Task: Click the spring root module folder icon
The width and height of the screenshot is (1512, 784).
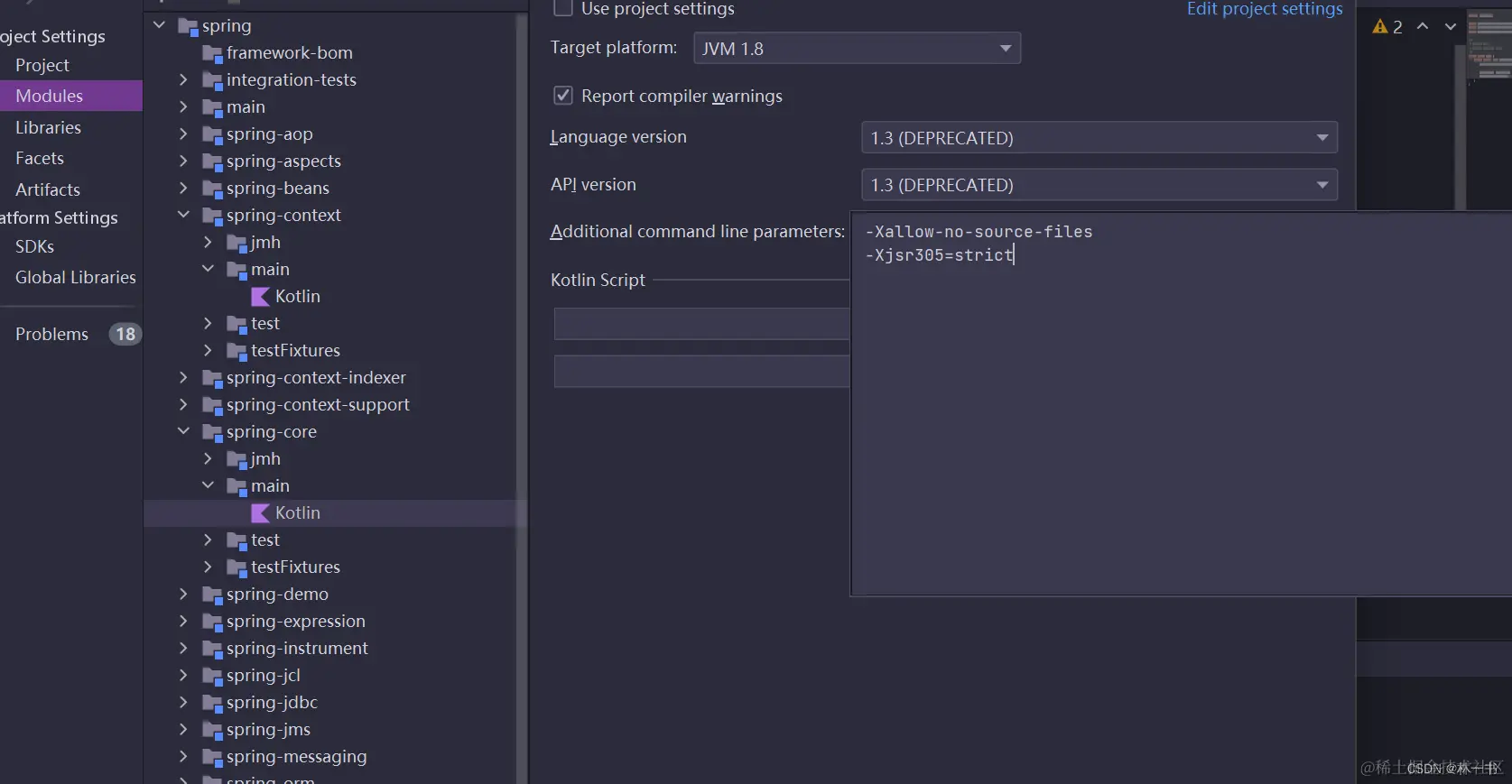Action: 188,26
